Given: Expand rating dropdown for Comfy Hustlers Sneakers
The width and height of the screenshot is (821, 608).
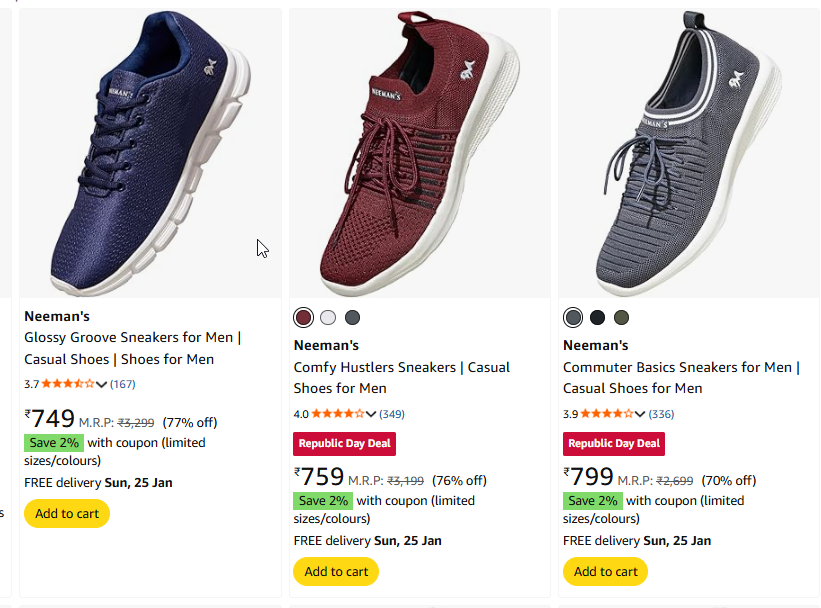Looking at the screenshot, I should pyautogui.click(x=372, y=414).
